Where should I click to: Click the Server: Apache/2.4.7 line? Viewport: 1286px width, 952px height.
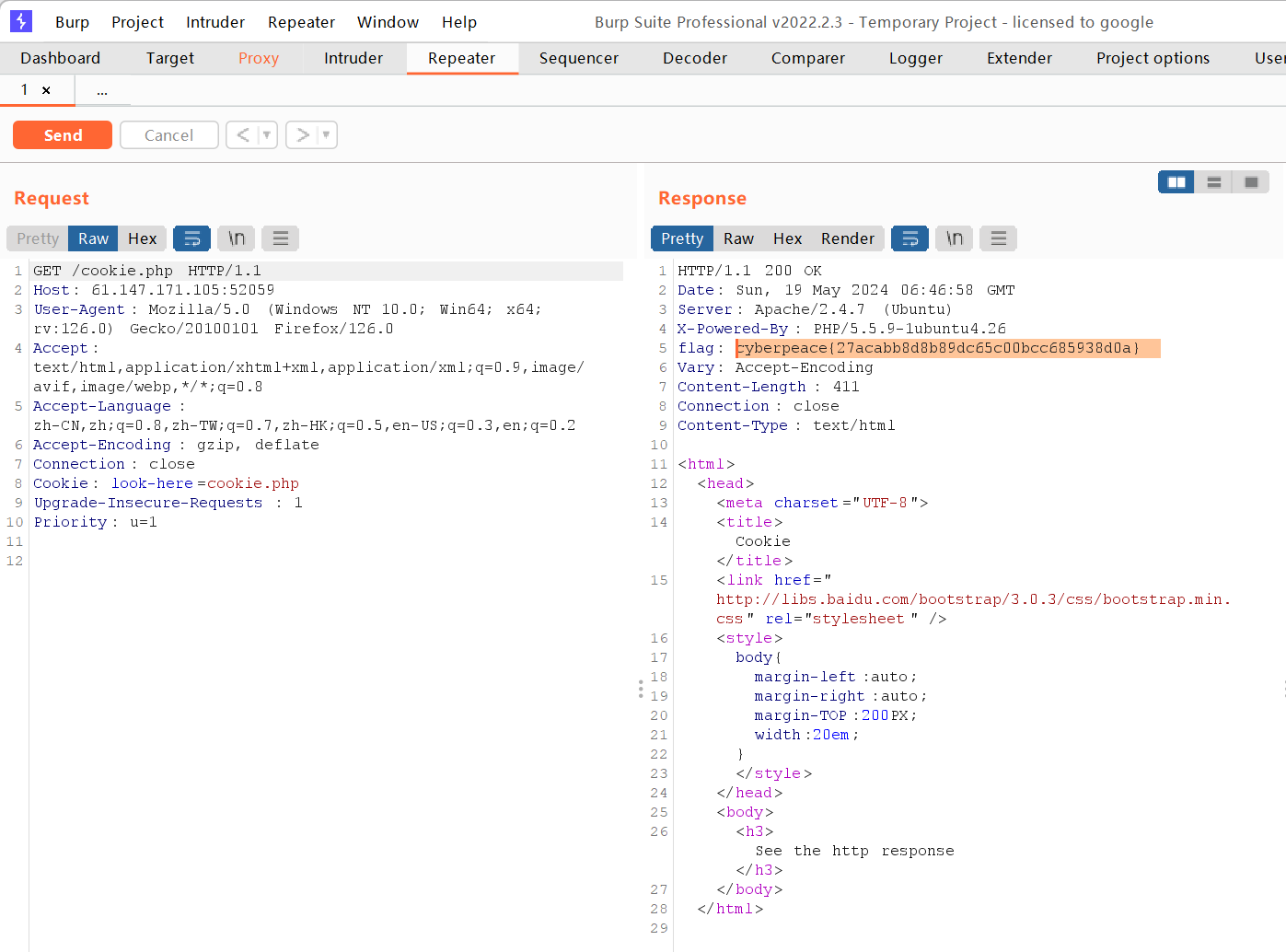click(815, 309)
